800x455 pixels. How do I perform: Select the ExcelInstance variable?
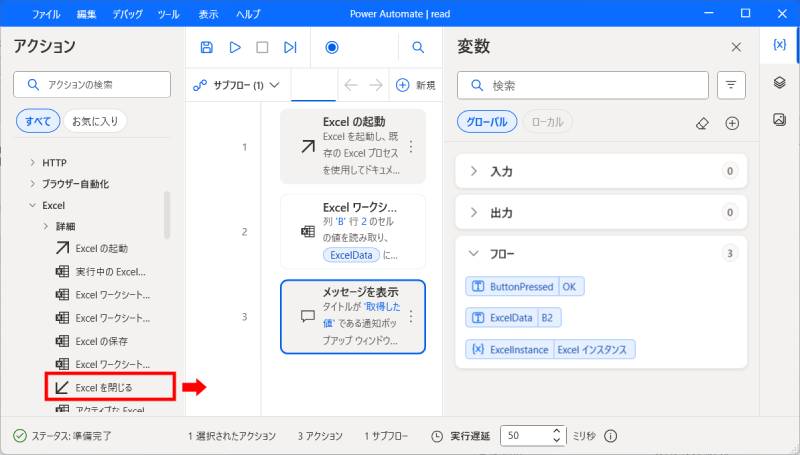550,350
